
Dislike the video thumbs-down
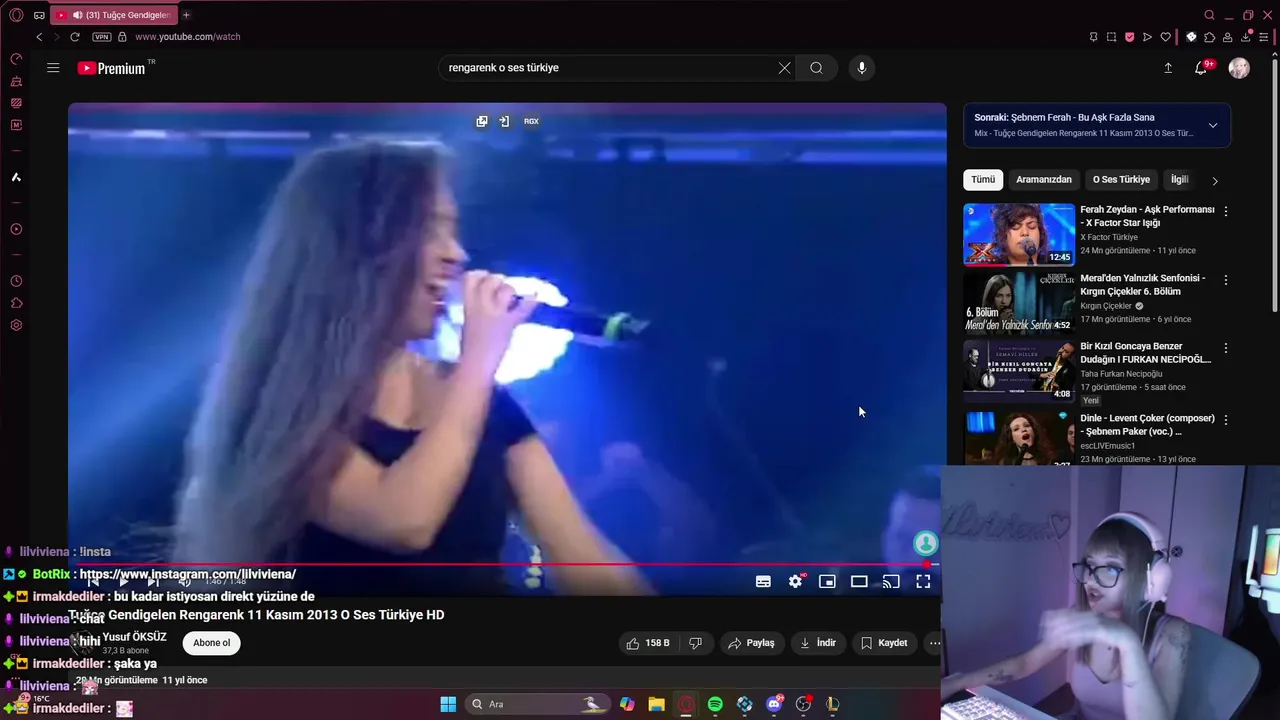click(x=696, y=643)
